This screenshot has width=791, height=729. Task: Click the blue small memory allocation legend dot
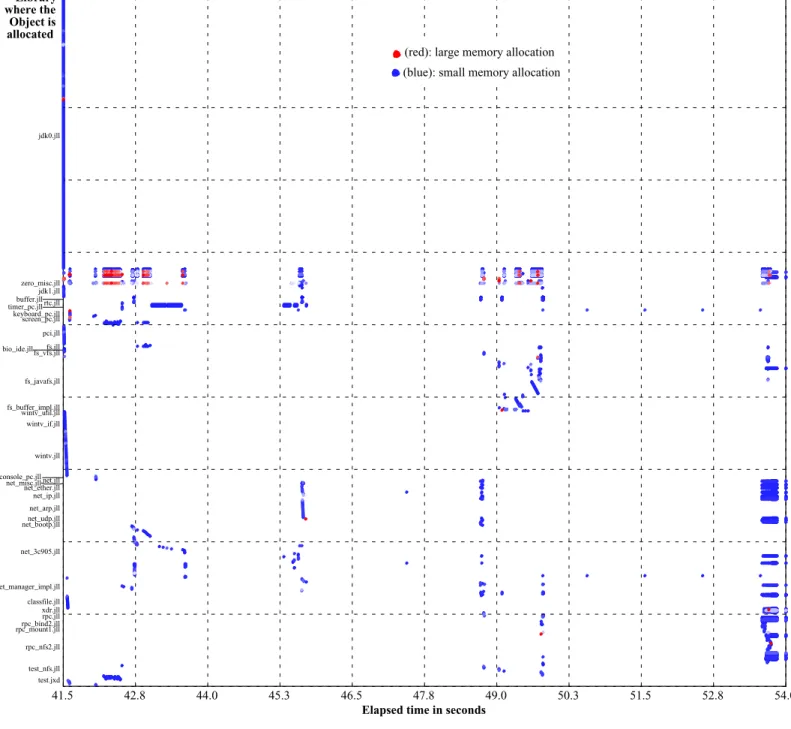point(396,73)
